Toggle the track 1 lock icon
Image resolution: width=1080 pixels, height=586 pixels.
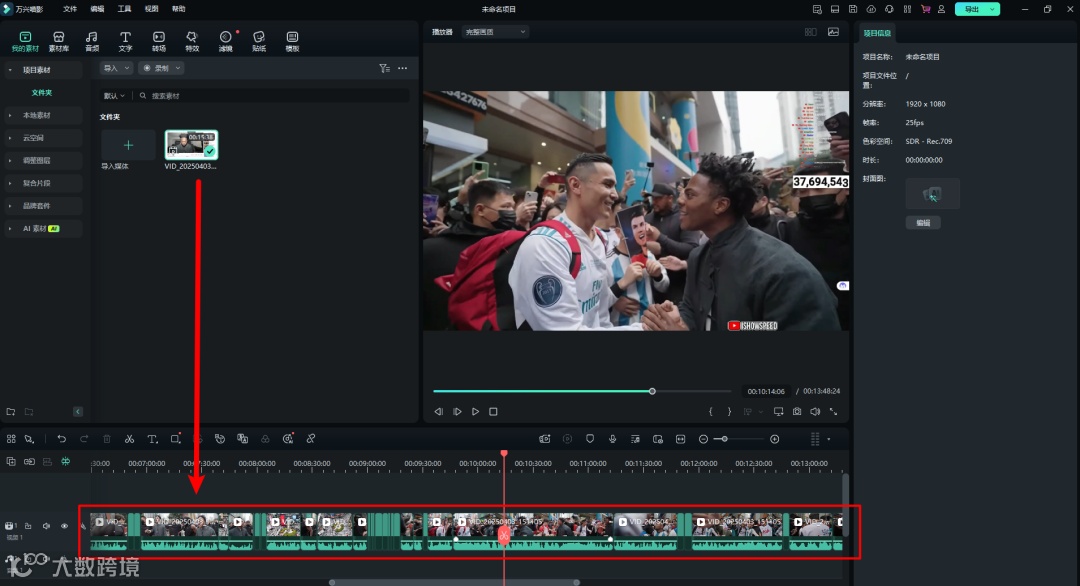pos(28,526)
